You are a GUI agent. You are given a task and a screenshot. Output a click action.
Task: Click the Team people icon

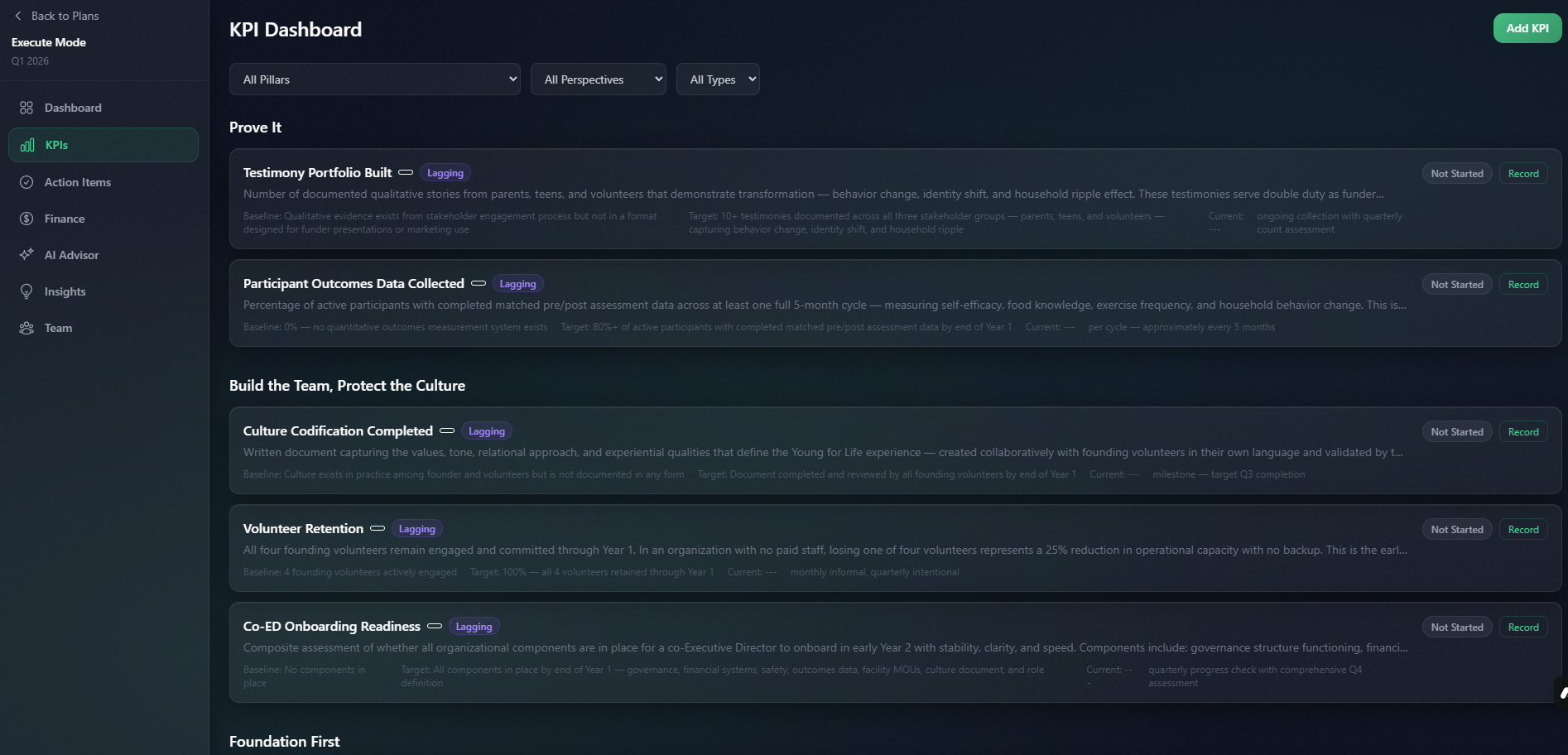coord(26,328)
